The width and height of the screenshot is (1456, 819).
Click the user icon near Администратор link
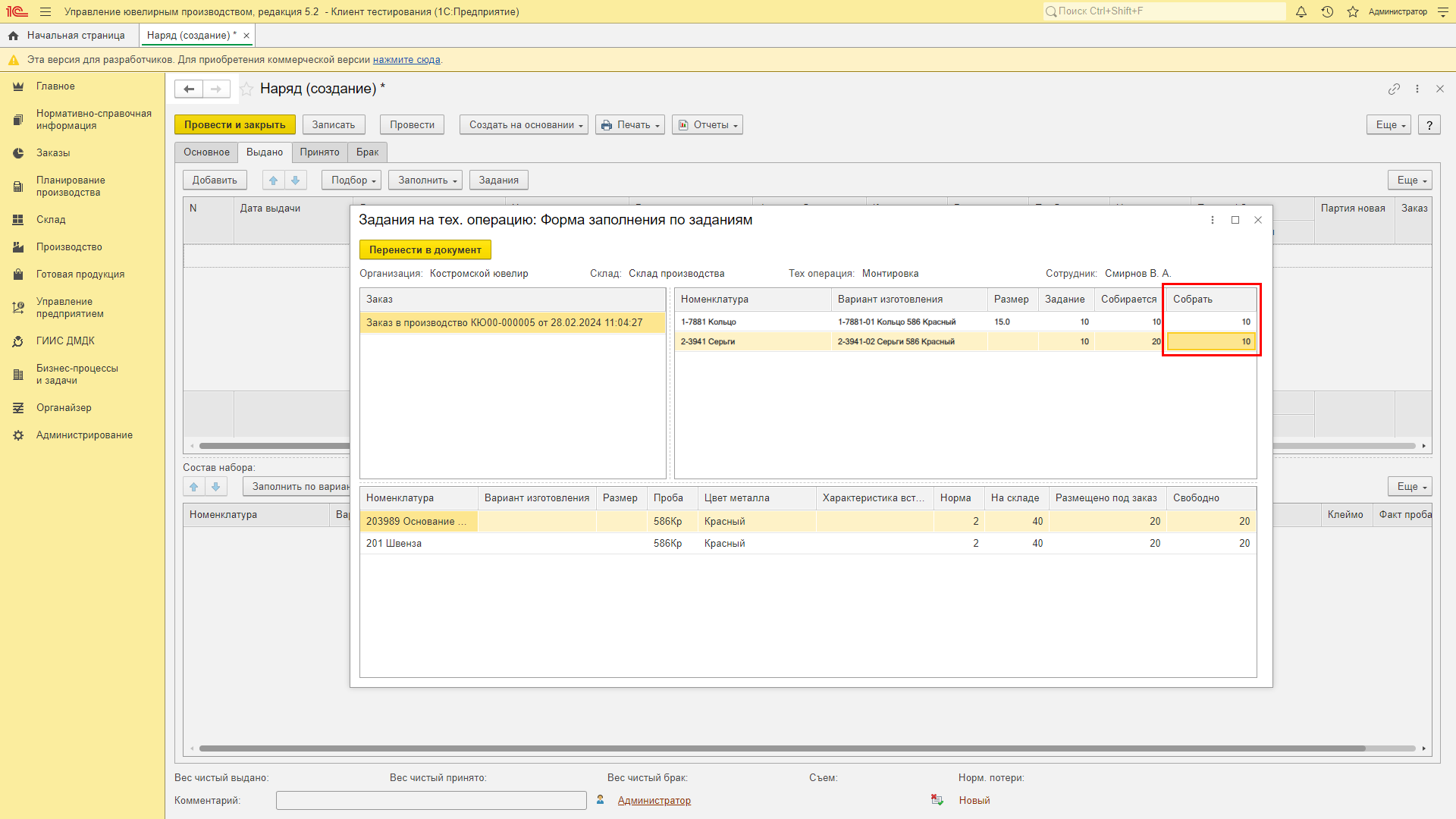pyautogui.click(x=601, y=800)
